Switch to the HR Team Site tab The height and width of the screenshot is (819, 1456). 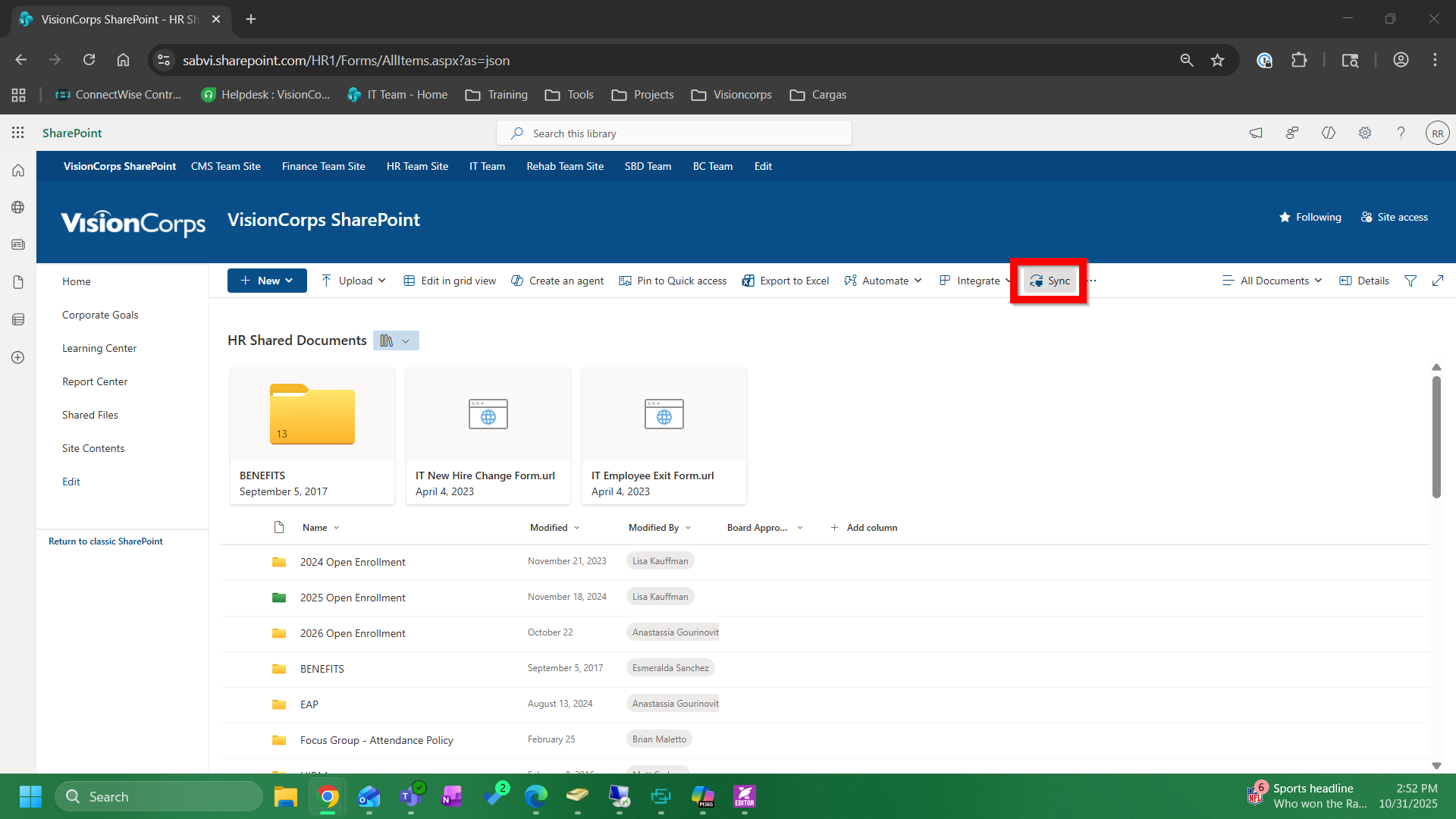click(x=416, y=166)
